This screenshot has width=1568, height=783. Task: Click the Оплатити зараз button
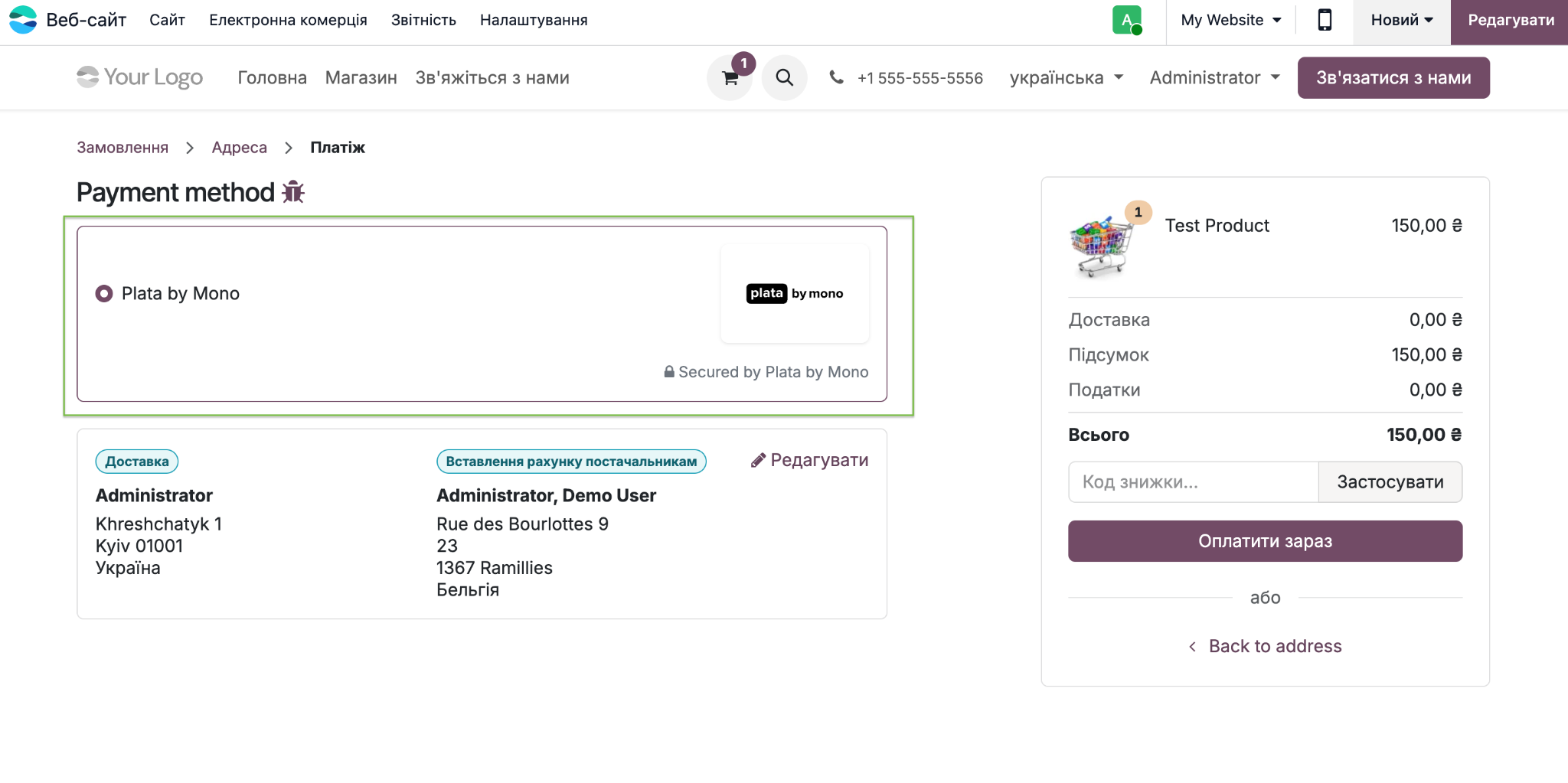coord(1265,541)
